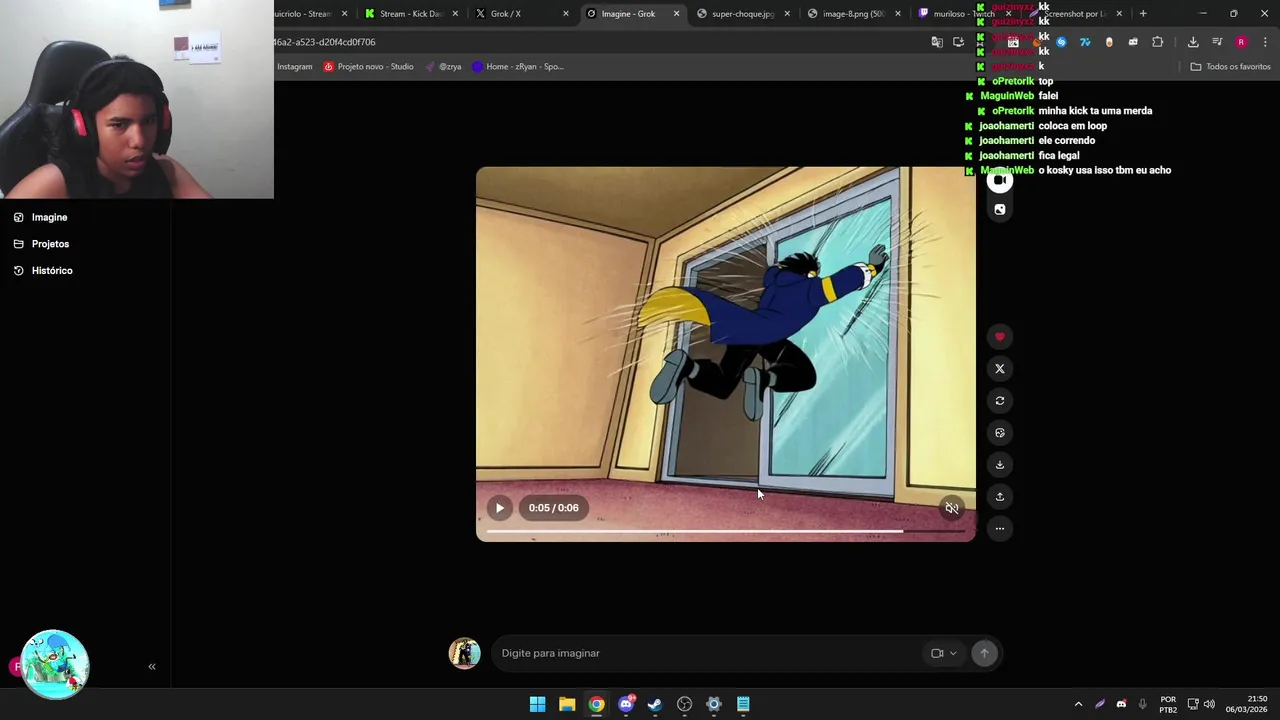Open Windows Start menu
The image size is (1280, 720).
coord(537,704)
